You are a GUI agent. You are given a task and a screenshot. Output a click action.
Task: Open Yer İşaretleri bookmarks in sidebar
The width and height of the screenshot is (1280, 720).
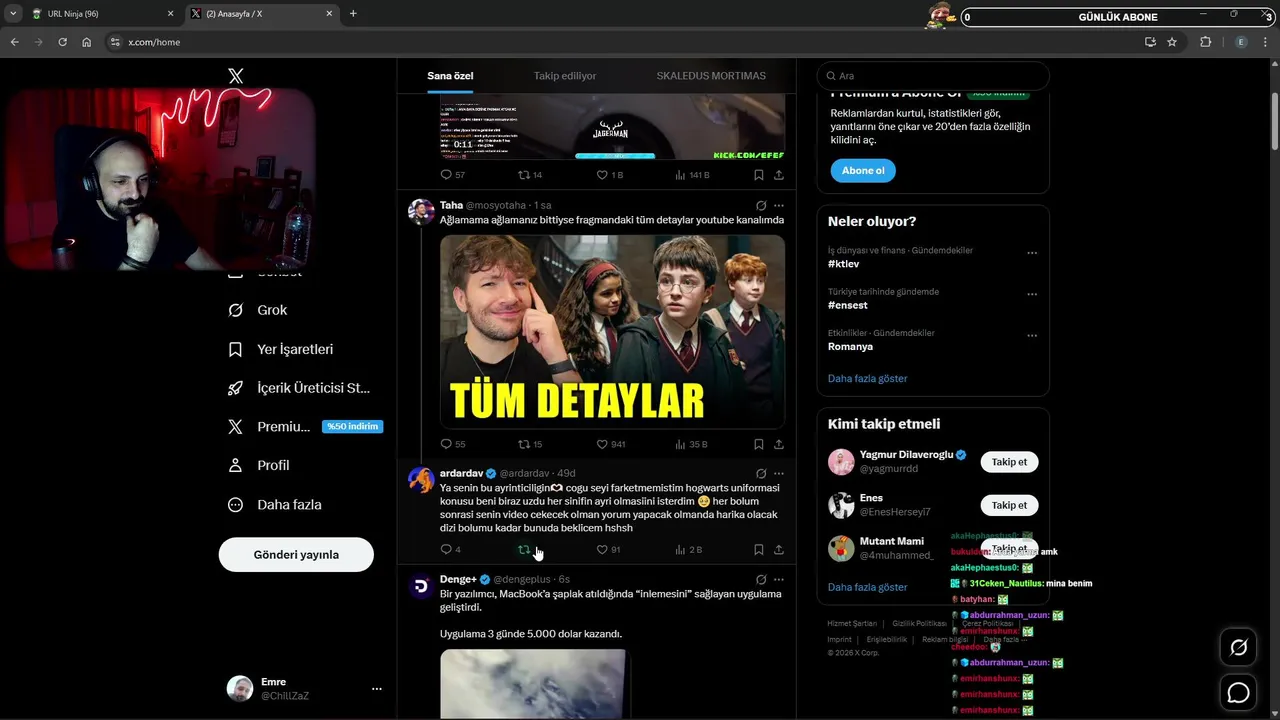[281, 349]
